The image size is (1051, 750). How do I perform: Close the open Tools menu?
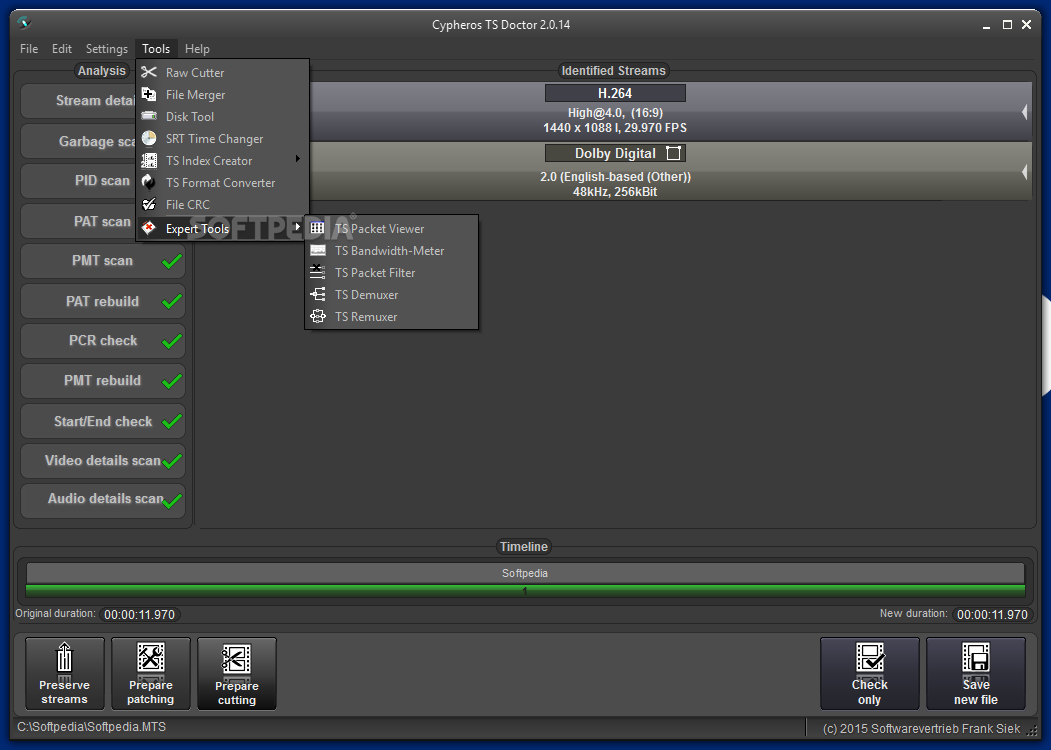tap(156, 48)
